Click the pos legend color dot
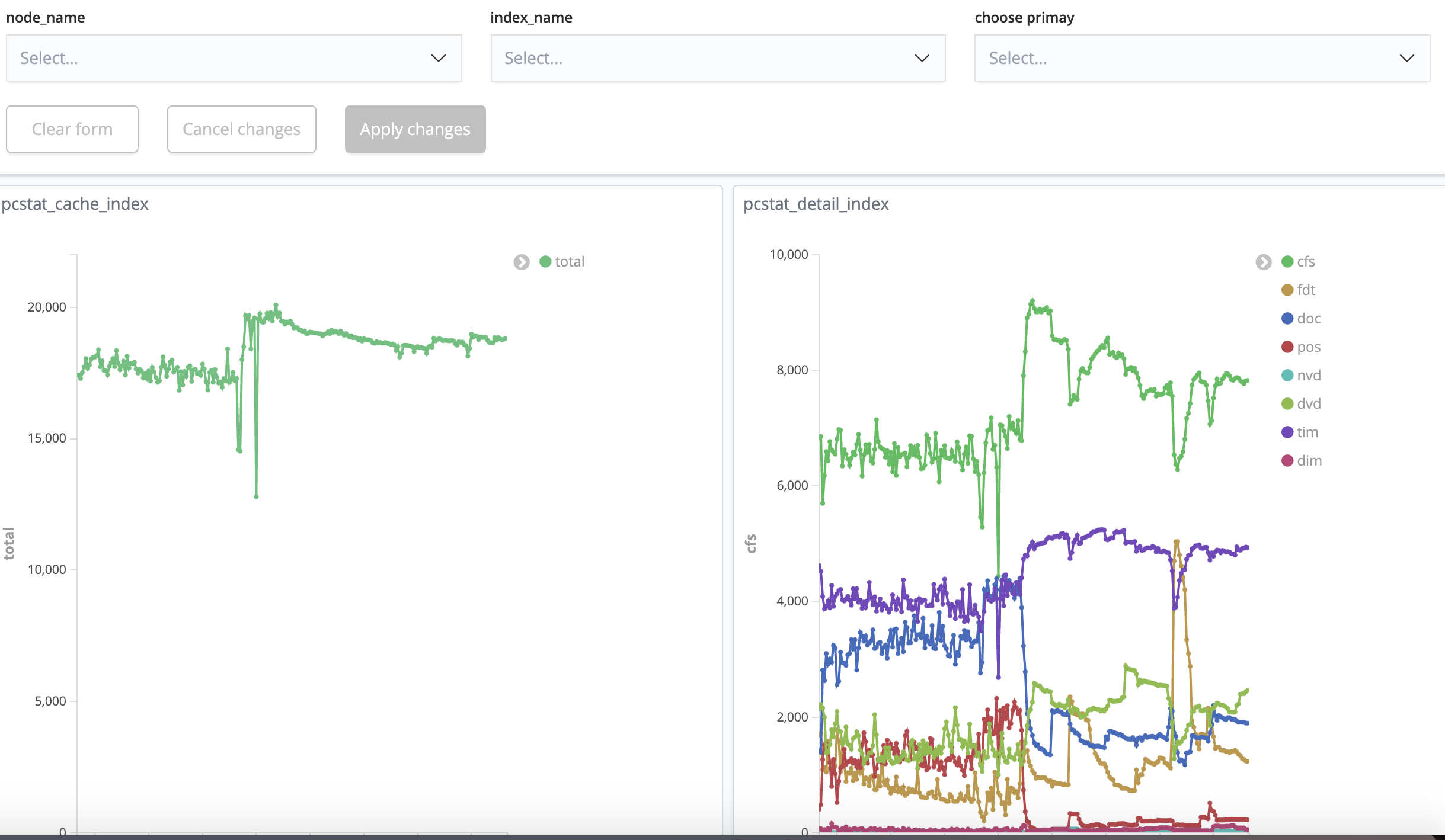 [x=1287, y=347]
